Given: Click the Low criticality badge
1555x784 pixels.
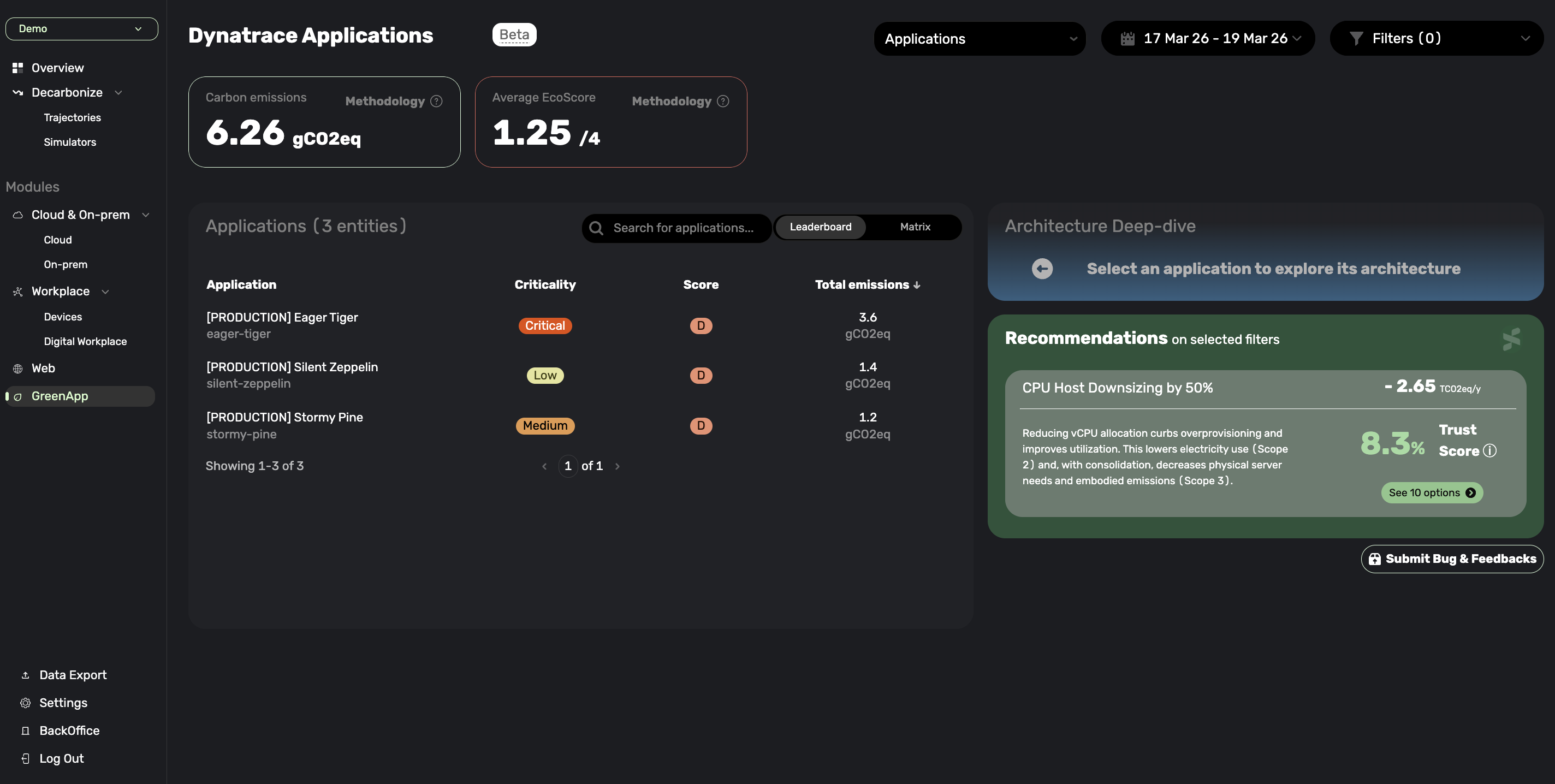Looking at the screenshot, I should (x=545, y=376).
